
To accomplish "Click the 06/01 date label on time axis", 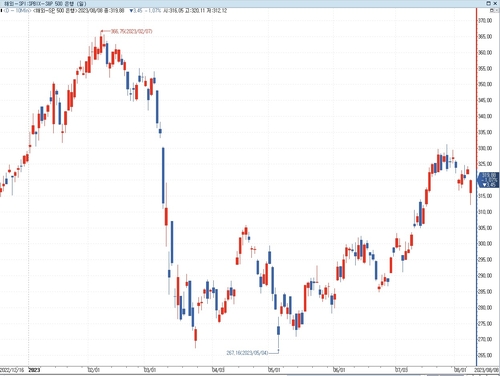I will [339, 370].
